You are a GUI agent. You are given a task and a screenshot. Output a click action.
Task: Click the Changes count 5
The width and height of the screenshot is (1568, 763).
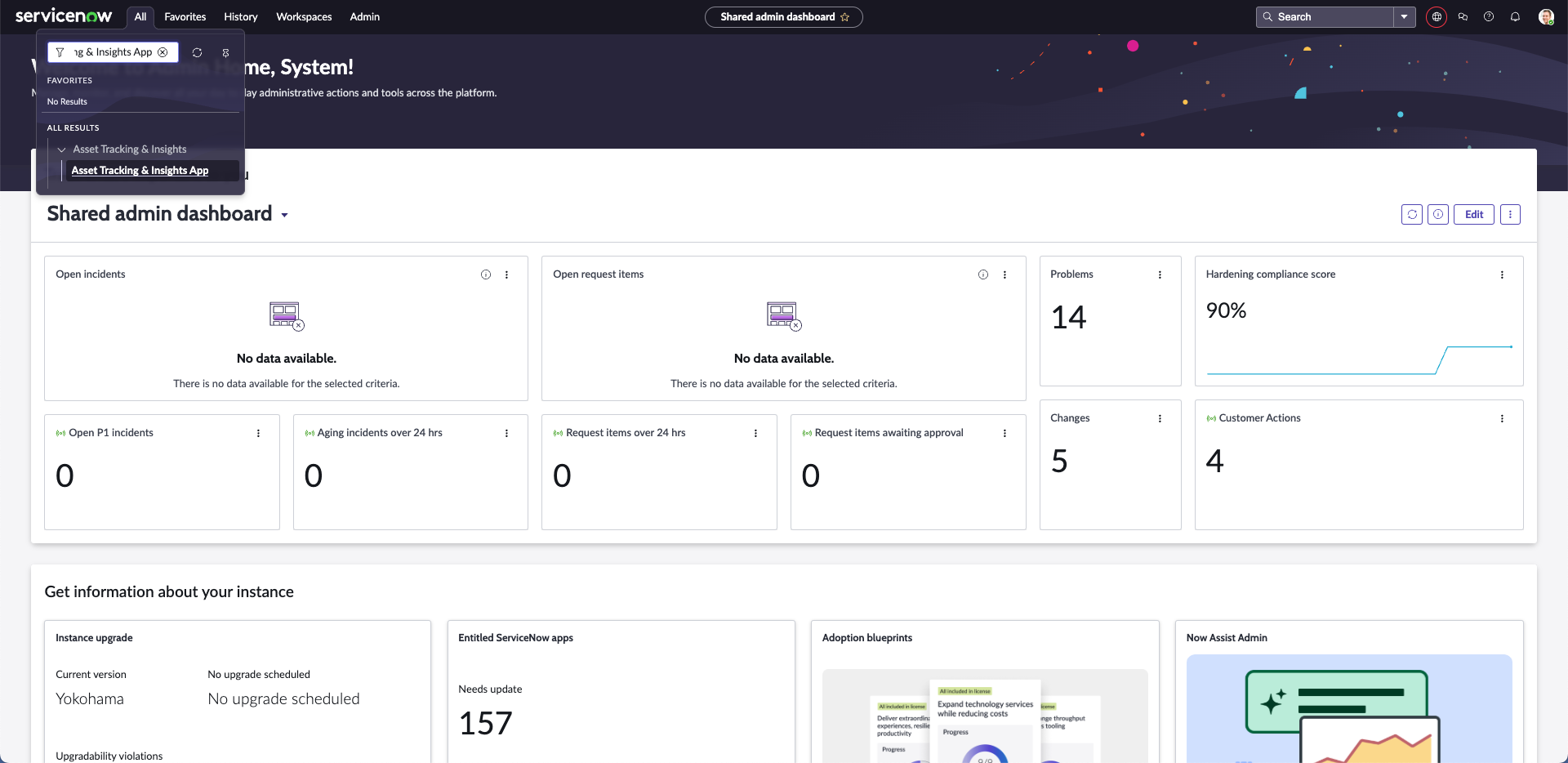1059,461
